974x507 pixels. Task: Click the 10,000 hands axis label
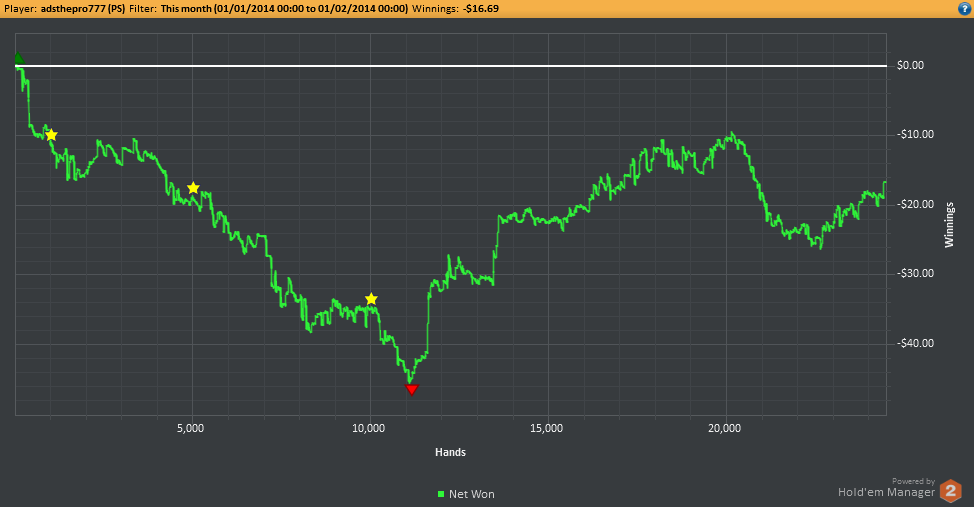point(368,428)
